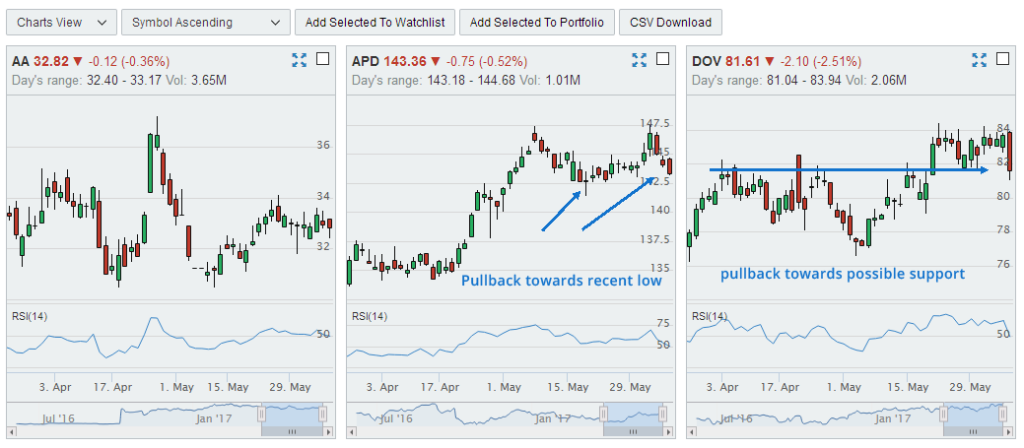Click the APD down-triangle price indicator

(x=436, y=62)
